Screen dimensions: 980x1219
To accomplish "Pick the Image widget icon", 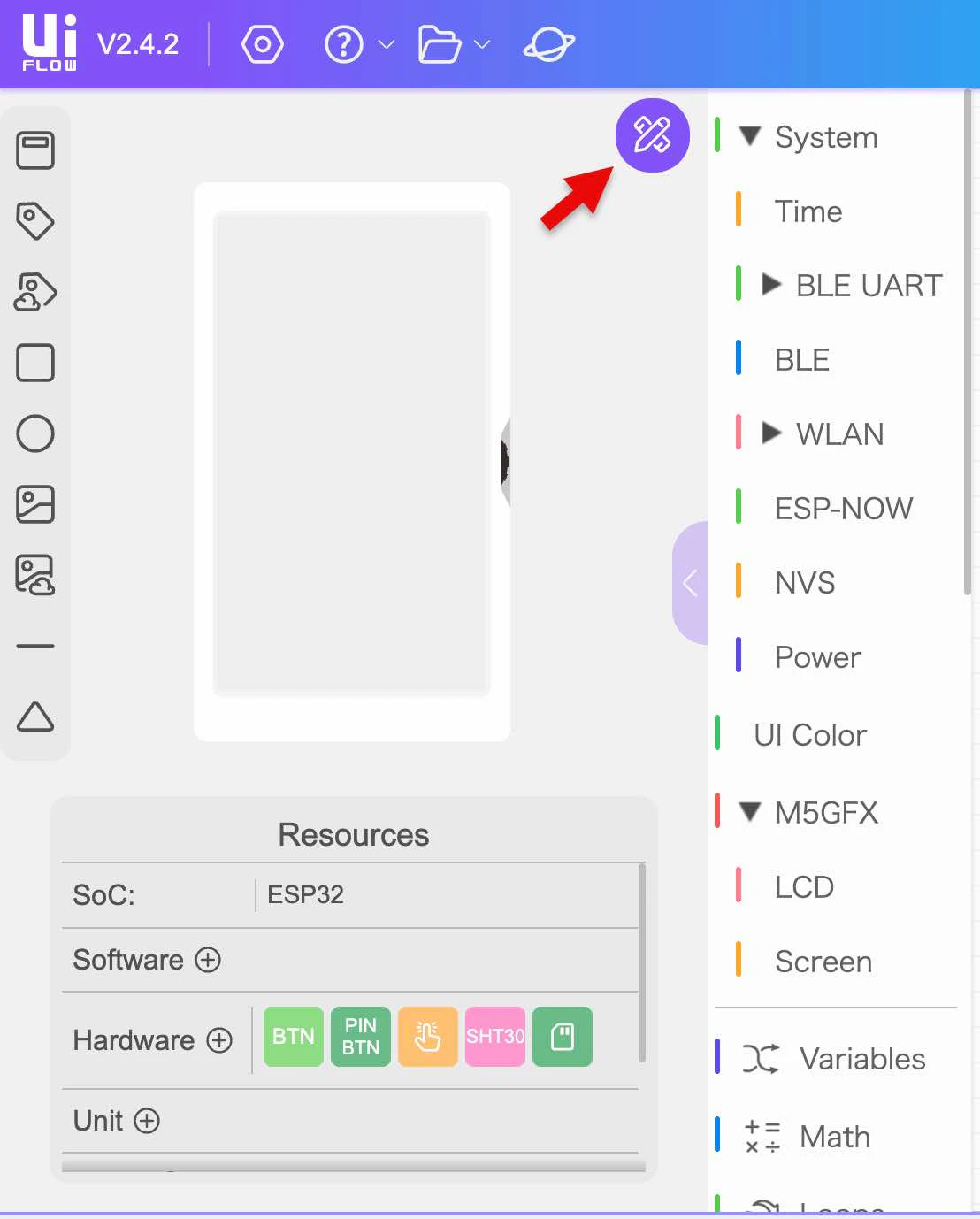I will [35, 504].
